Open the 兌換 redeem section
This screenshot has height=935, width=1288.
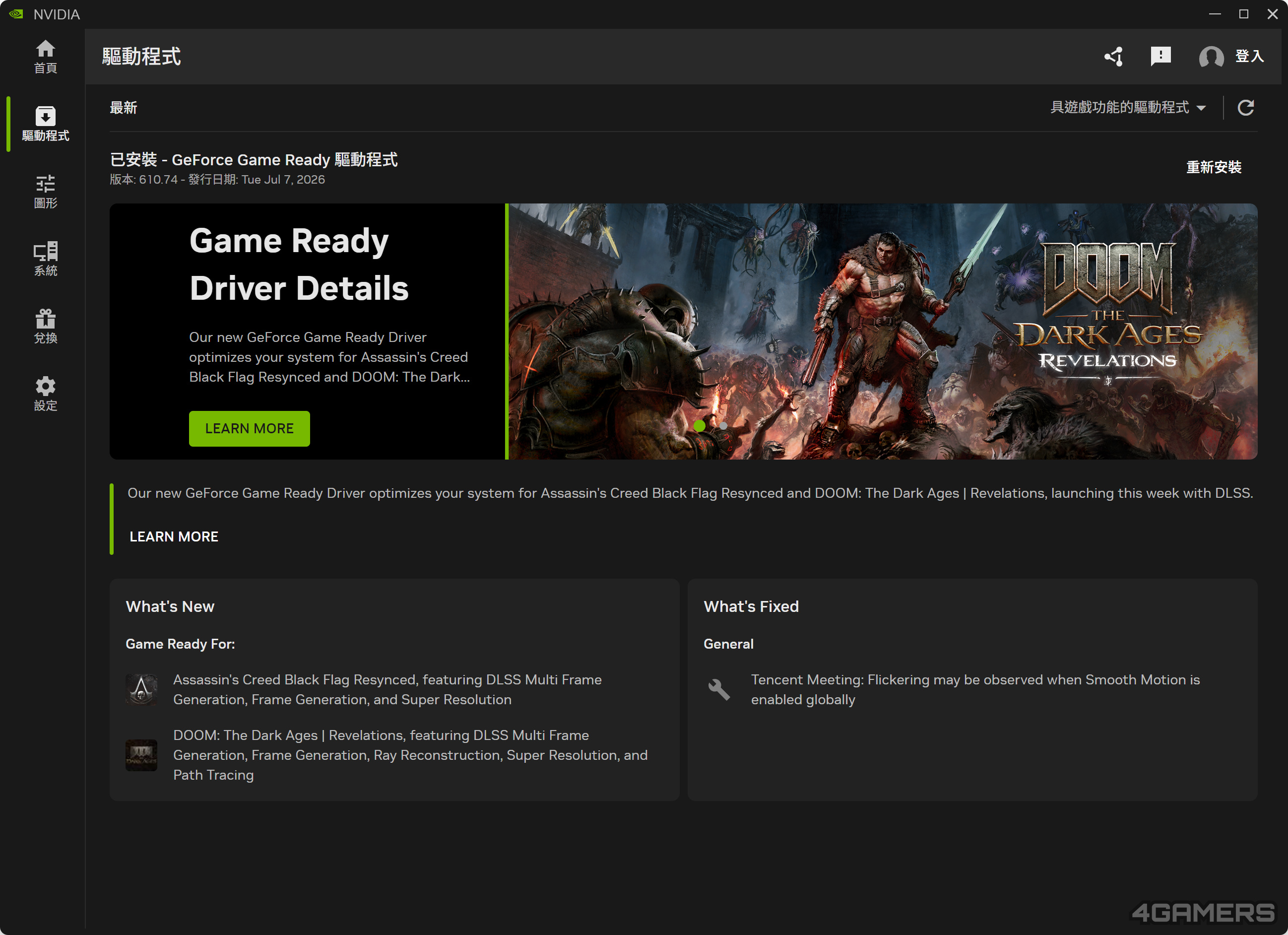coord(46,327)
